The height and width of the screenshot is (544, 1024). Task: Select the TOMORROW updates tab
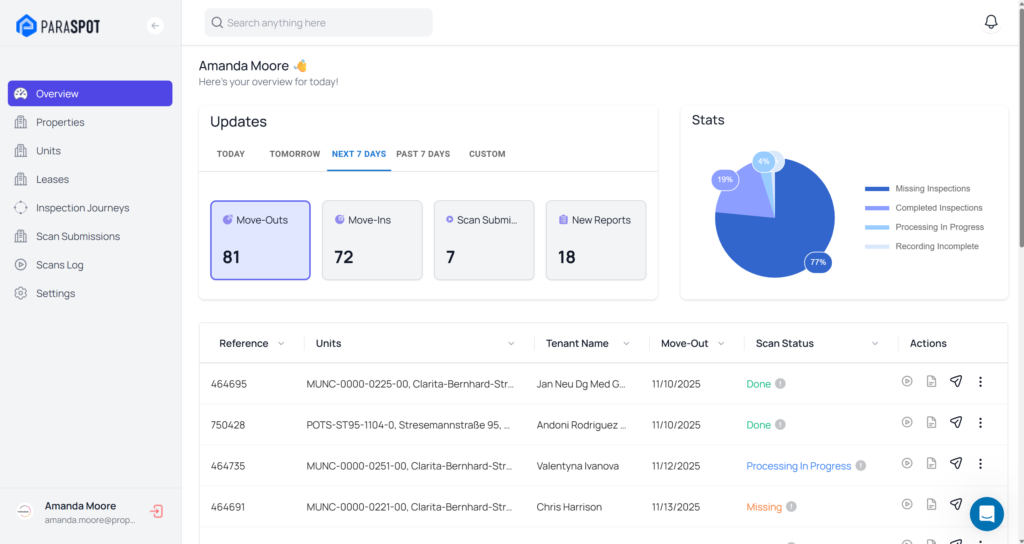[x=294, y=154]
